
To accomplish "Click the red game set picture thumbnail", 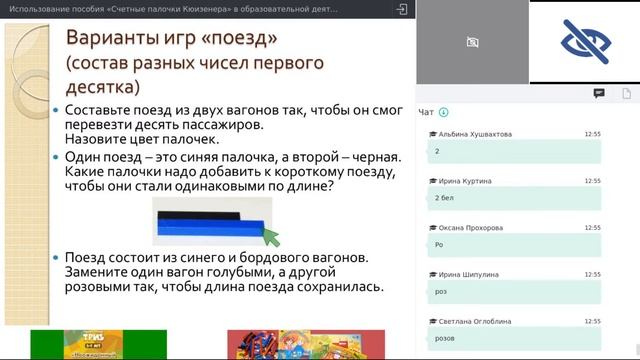I will coord(306,344).
